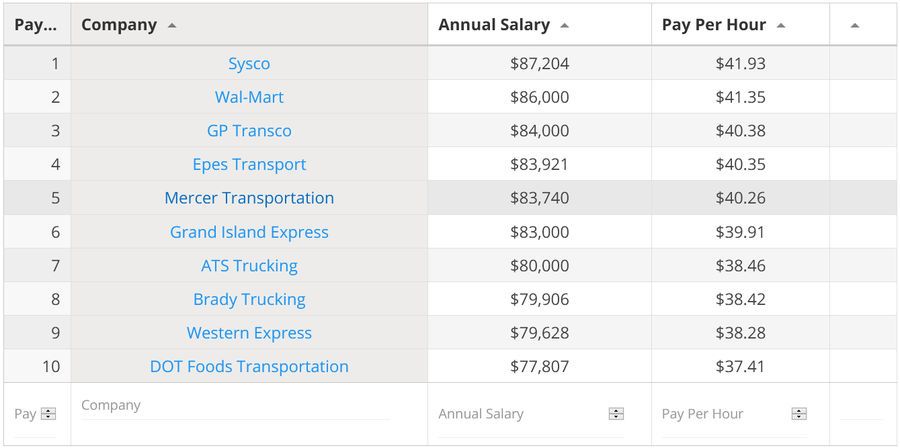Open the Sysco company link

249,63
